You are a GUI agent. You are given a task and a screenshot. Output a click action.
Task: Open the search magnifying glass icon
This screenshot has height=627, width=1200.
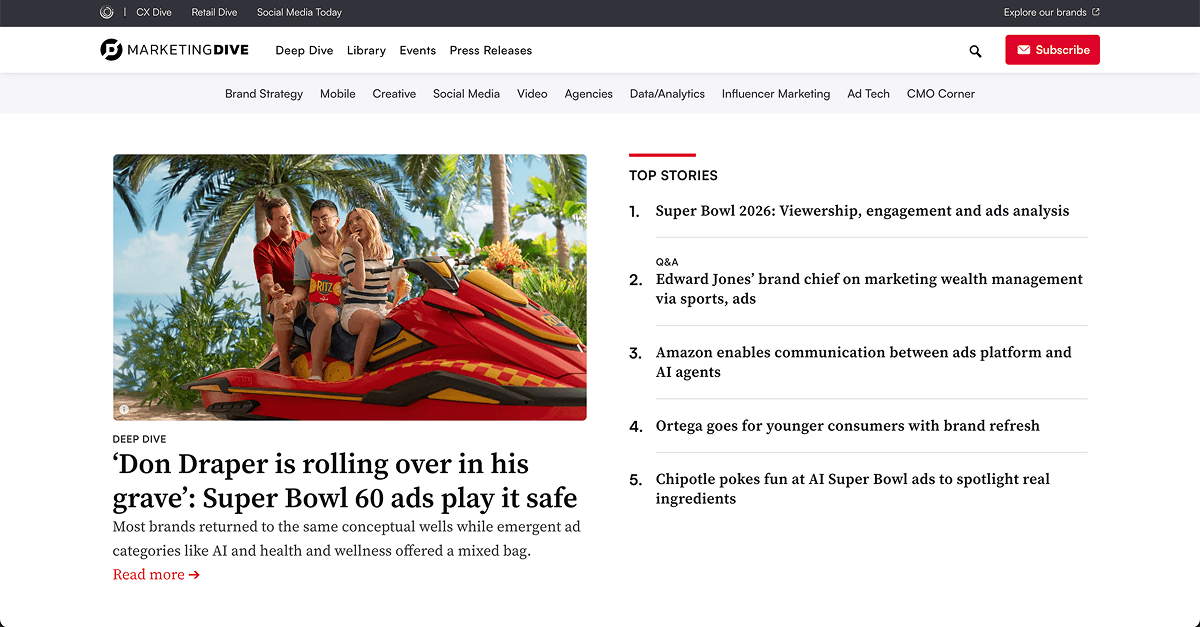point(975,50)
